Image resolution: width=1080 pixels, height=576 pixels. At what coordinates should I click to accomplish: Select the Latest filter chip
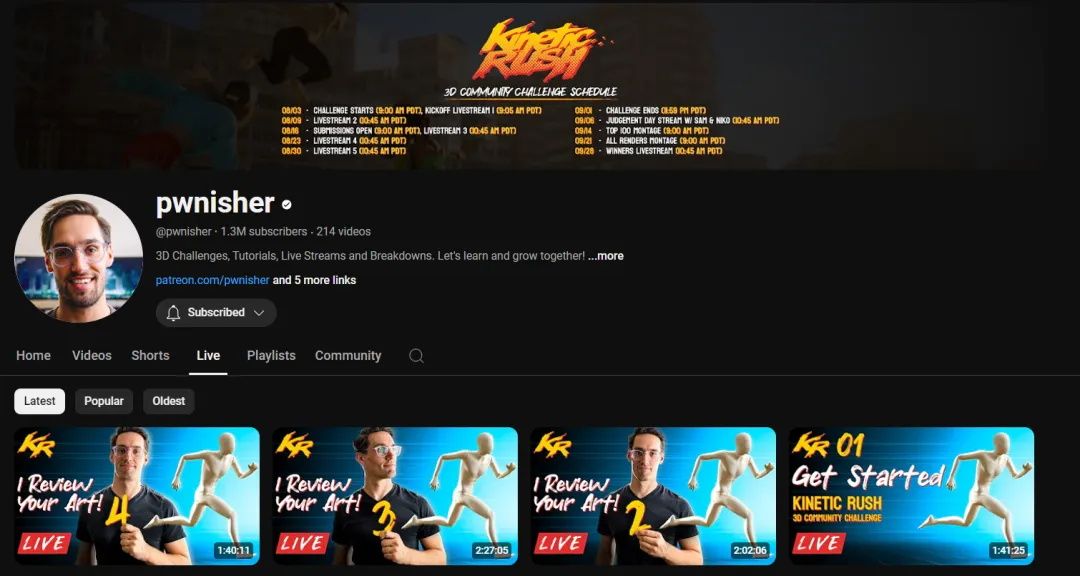click(x=39, y=401)
